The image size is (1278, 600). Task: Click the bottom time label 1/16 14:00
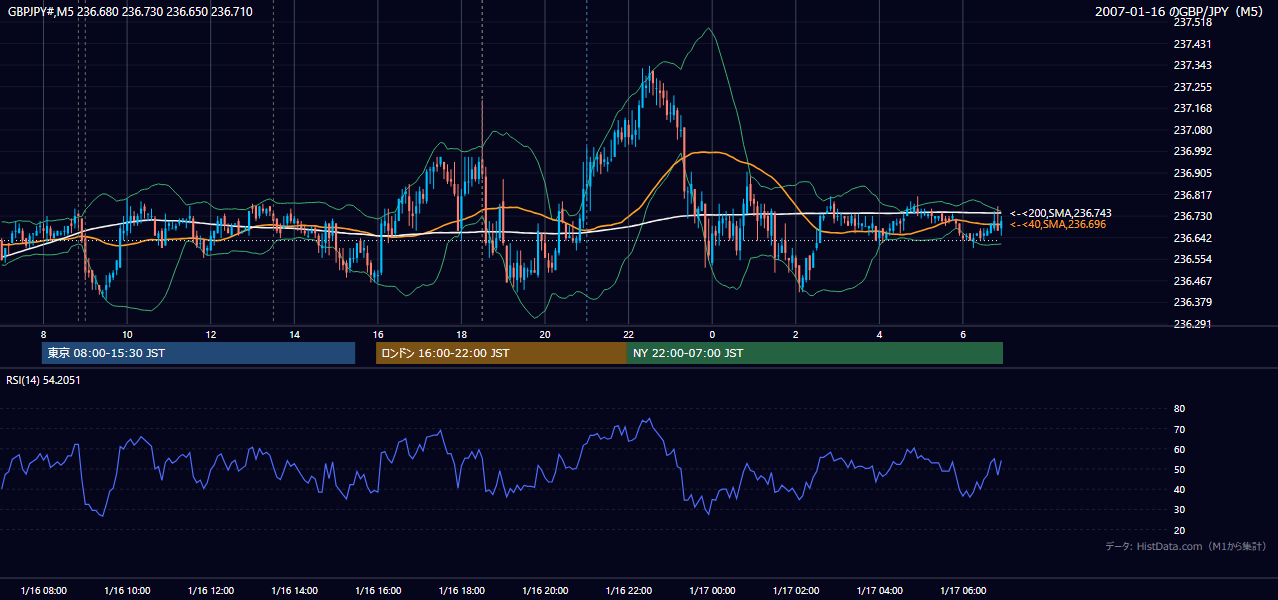coord(294,591)
